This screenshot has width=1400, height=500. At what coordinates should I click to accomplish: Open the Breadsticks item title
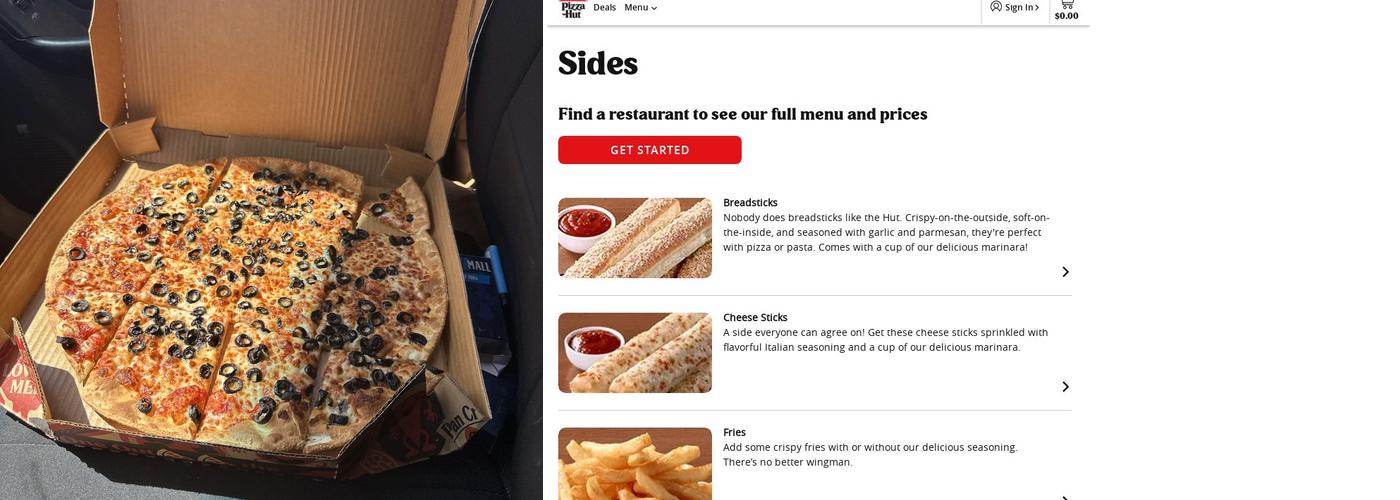tap(750, 202)
